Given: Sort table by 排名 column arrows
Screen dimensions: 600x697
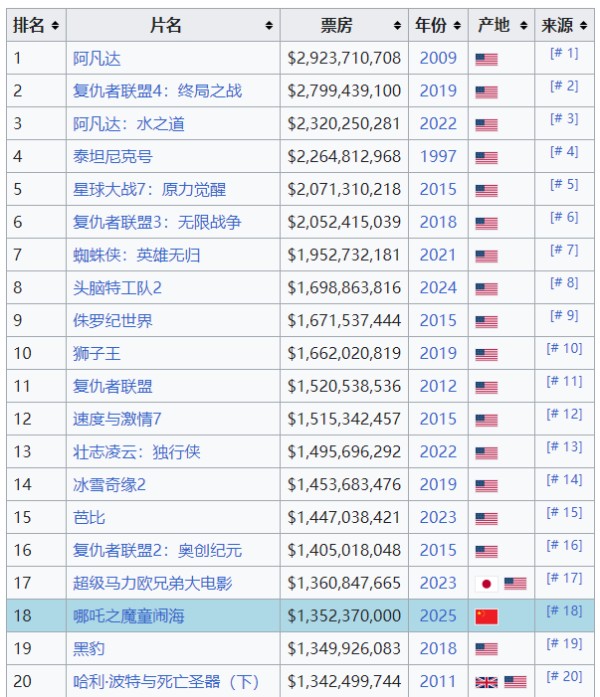Looking at the screenshot, I should (x=55, y=25).
